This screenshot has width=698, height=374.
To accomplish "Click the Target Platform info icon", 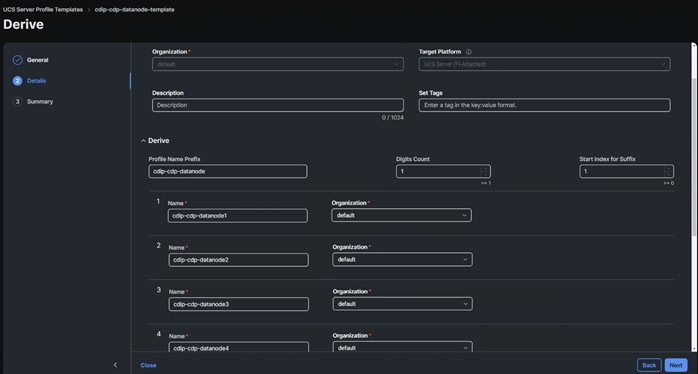I will click(x=469, y=52).
